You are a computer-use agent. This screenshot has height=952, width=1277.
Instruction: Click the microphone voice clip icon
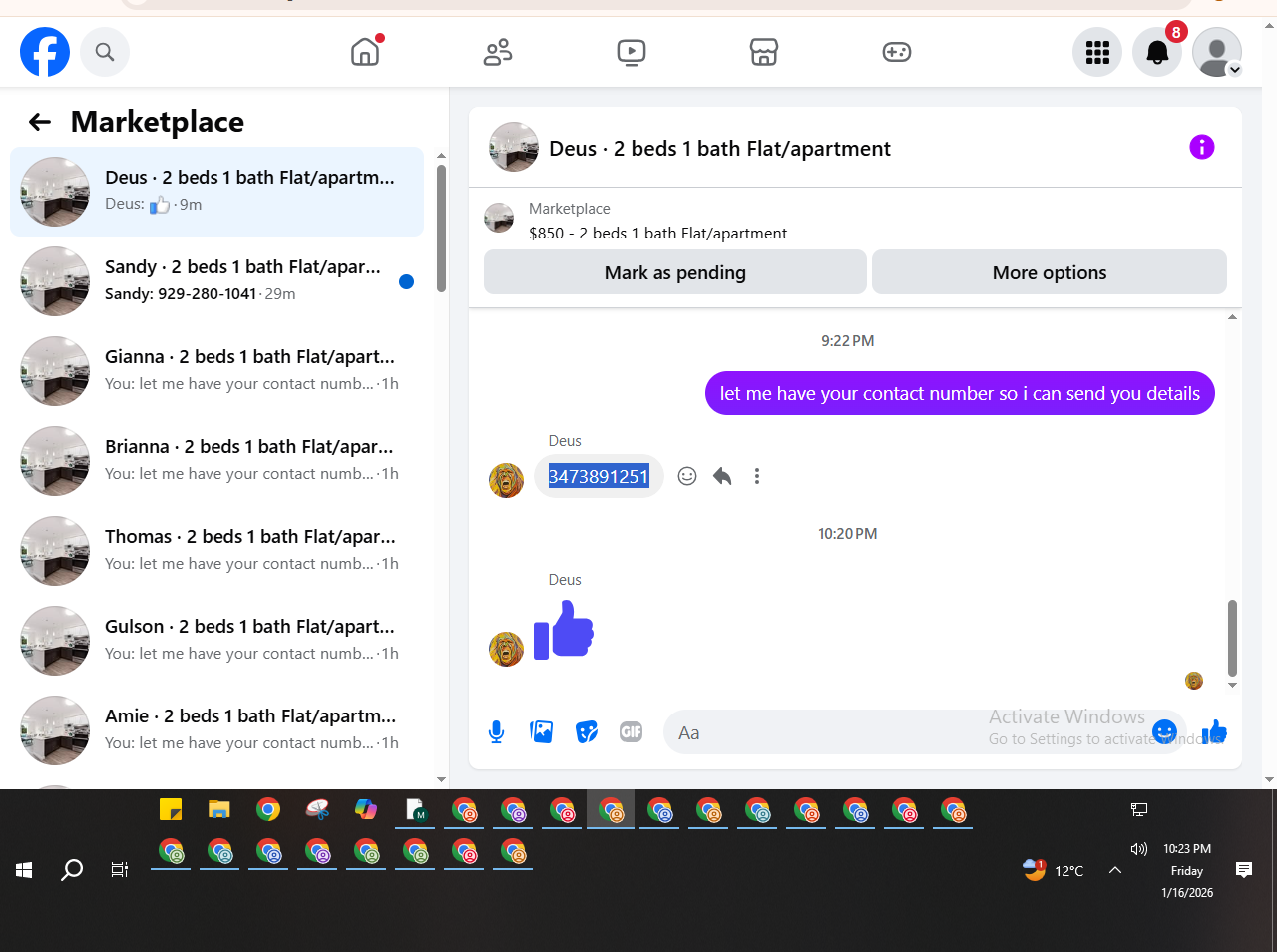[496, 732]
